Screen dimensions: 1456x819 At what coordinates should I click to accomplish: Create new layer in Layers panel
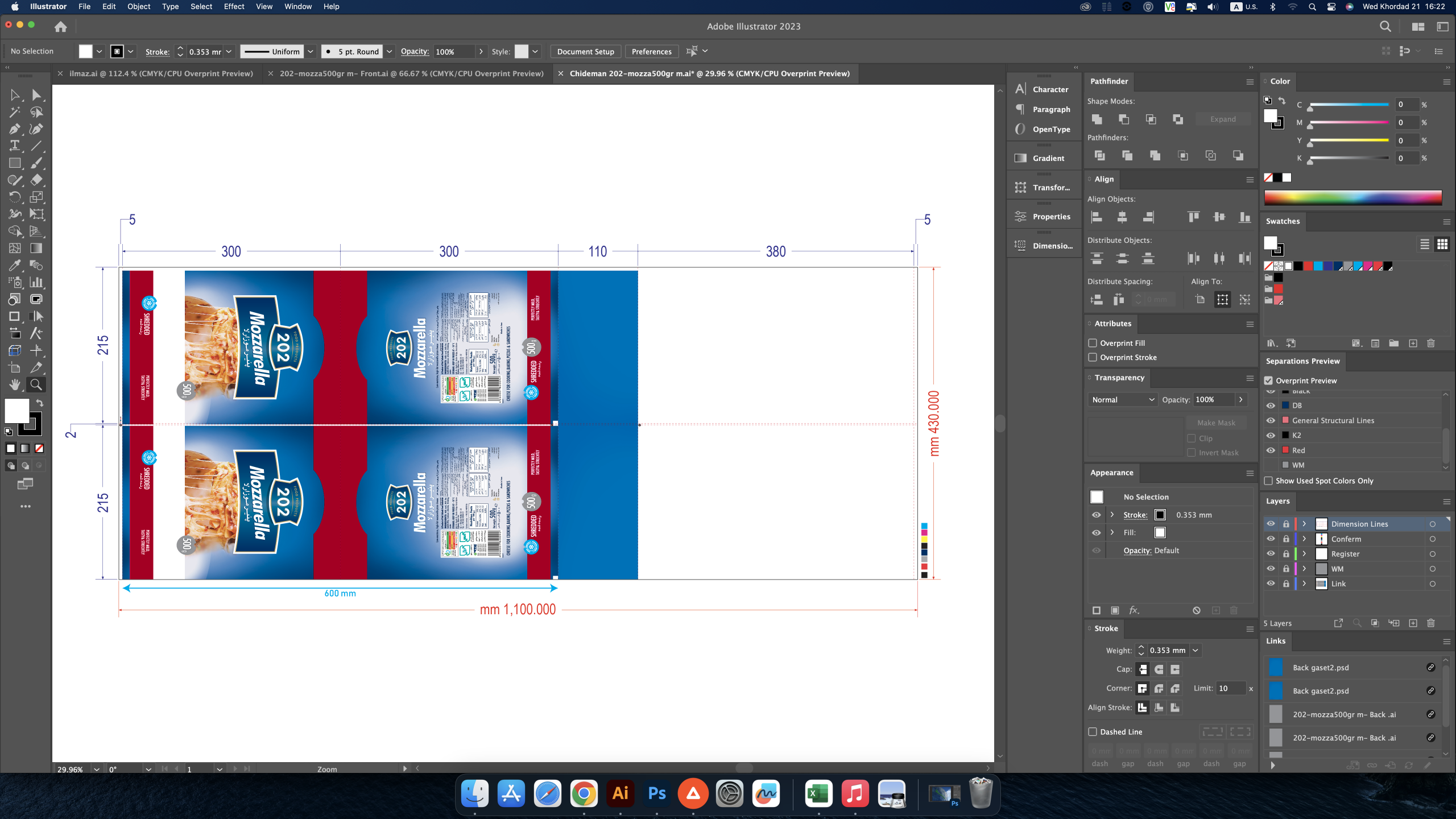tap(1413, 623)
